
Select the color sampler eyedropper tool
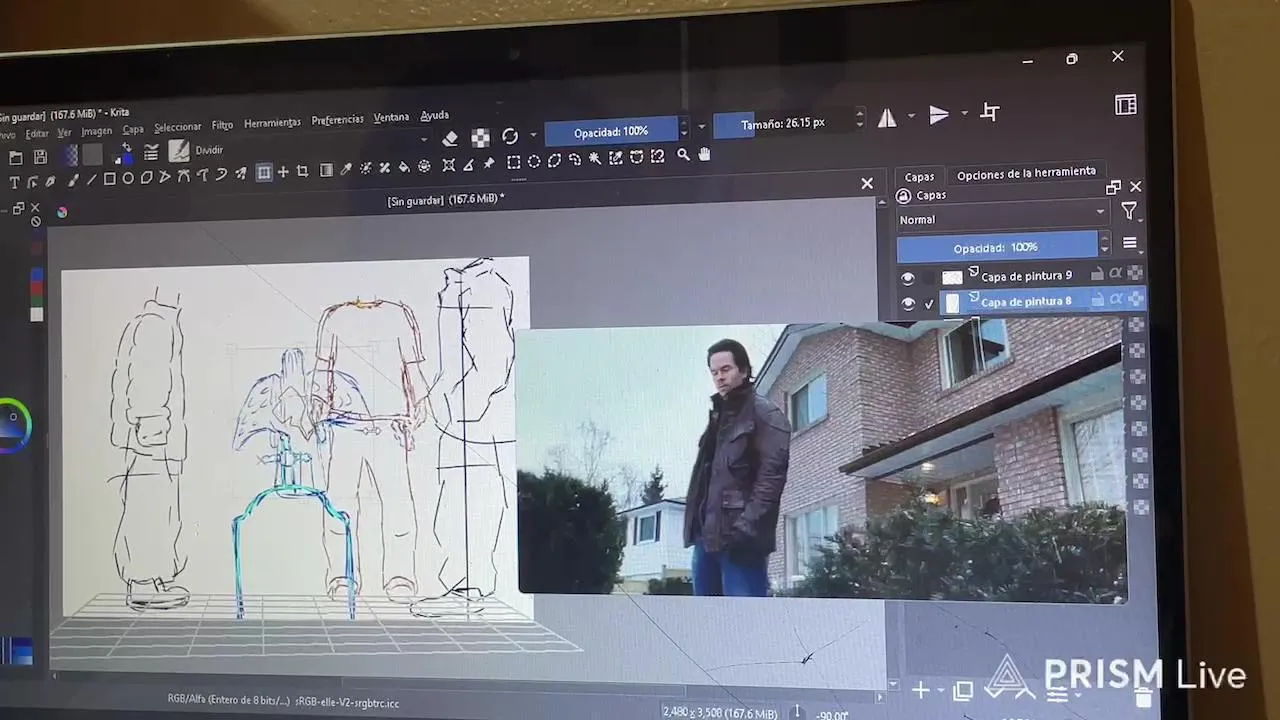pos(346,169)
